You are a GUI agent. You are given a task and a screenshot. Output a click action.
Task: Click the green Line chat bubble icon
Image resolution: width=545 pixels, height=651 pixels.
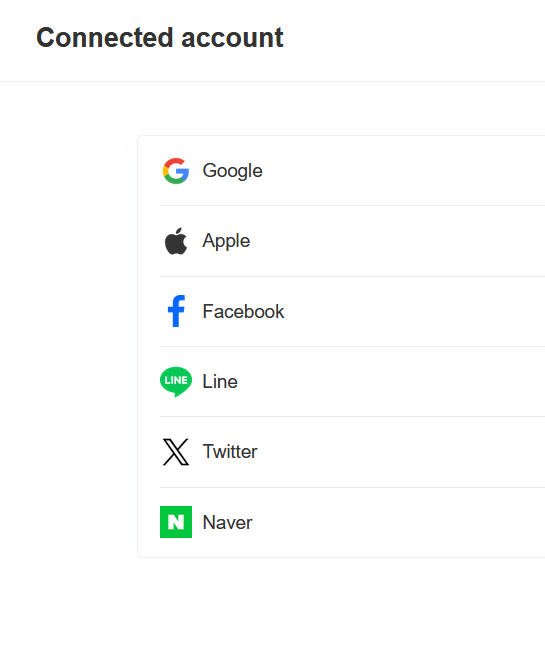[176, 382]
